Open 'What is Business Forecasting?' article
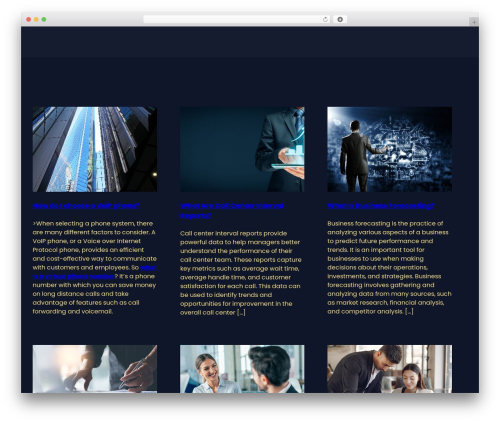The height and width of the screenshot is (423, 500). pyautogui.click(x=381, y=206)
